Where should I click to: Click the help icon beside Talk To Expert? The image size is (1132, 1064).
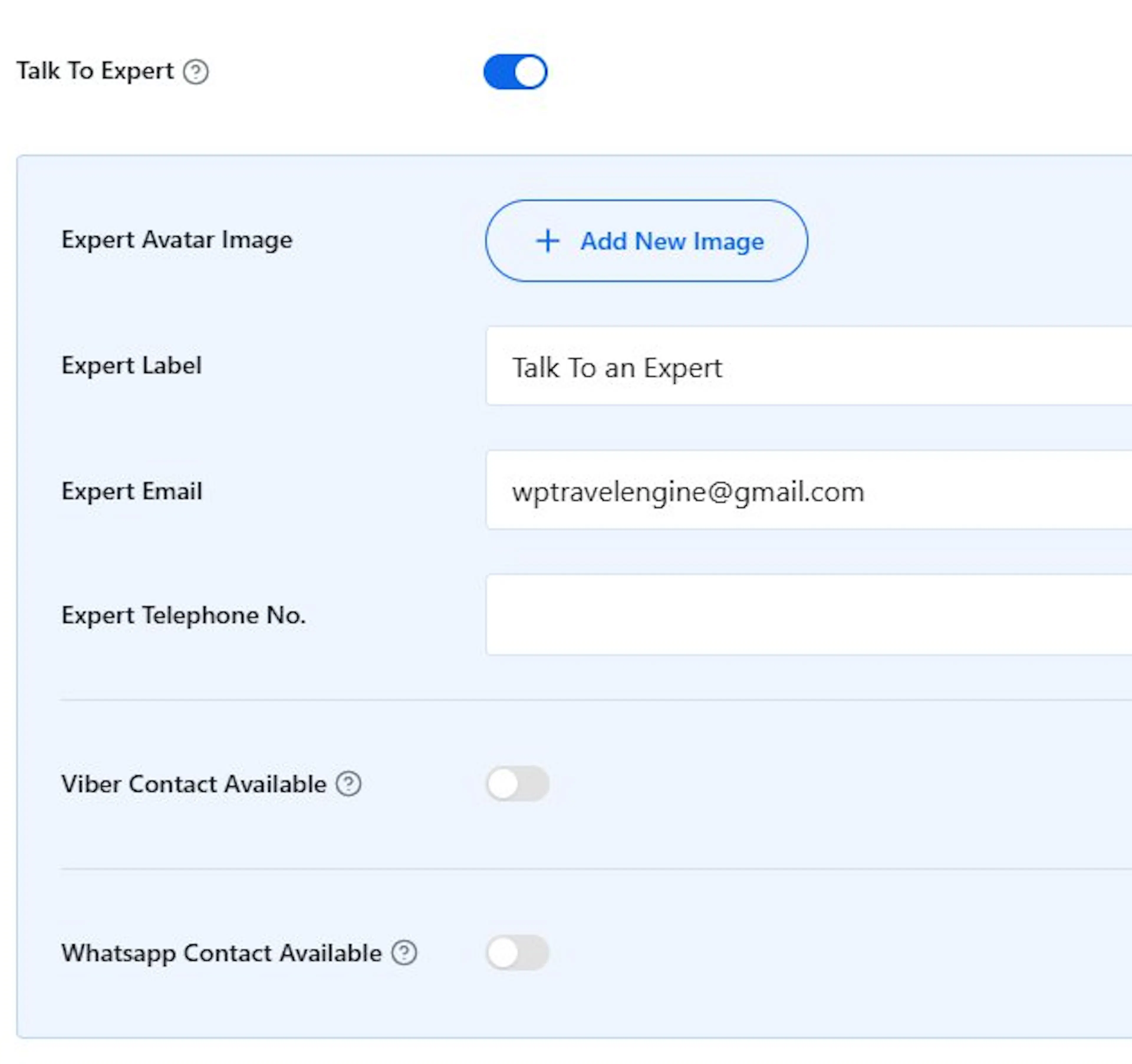coord(195,72)
